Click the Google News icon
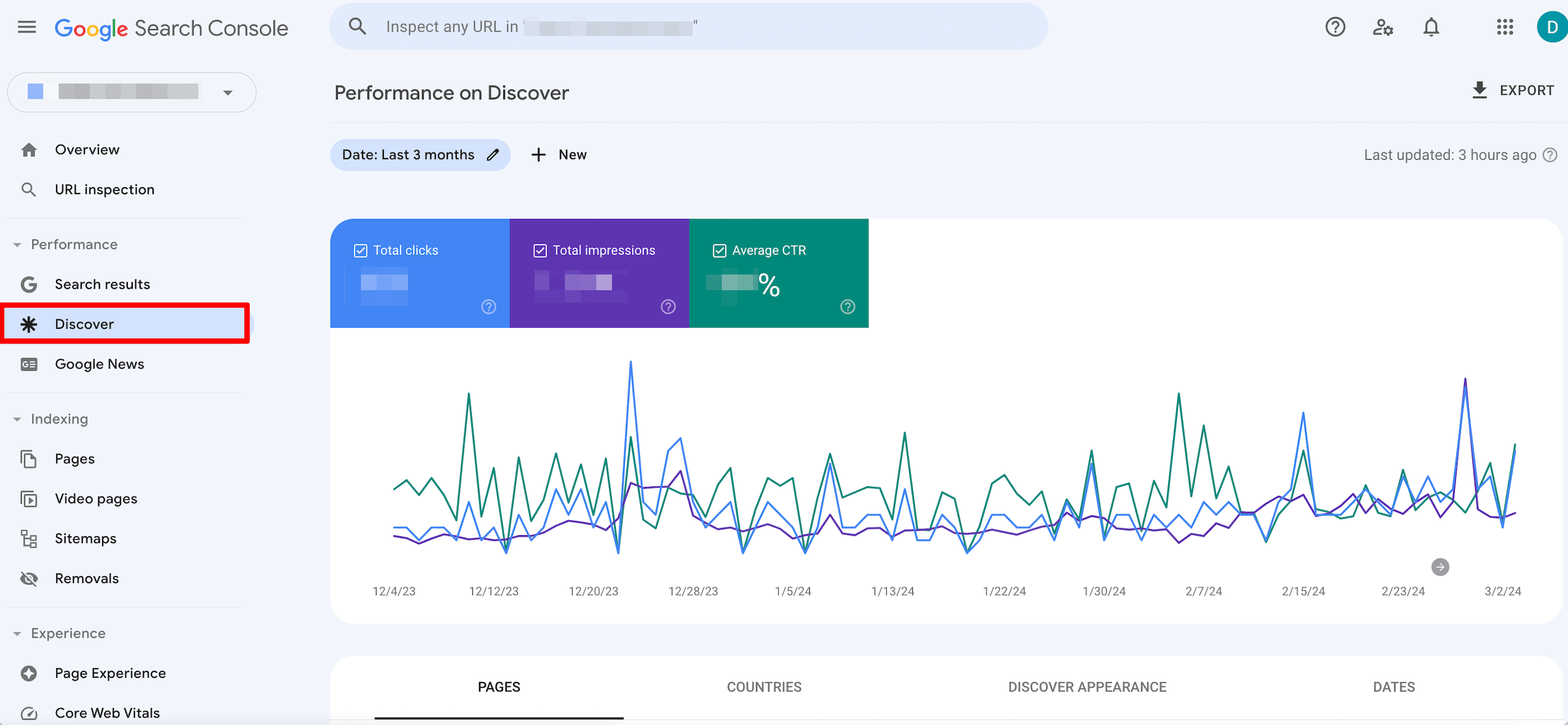 pyautogui.click(x=29, y=364)
